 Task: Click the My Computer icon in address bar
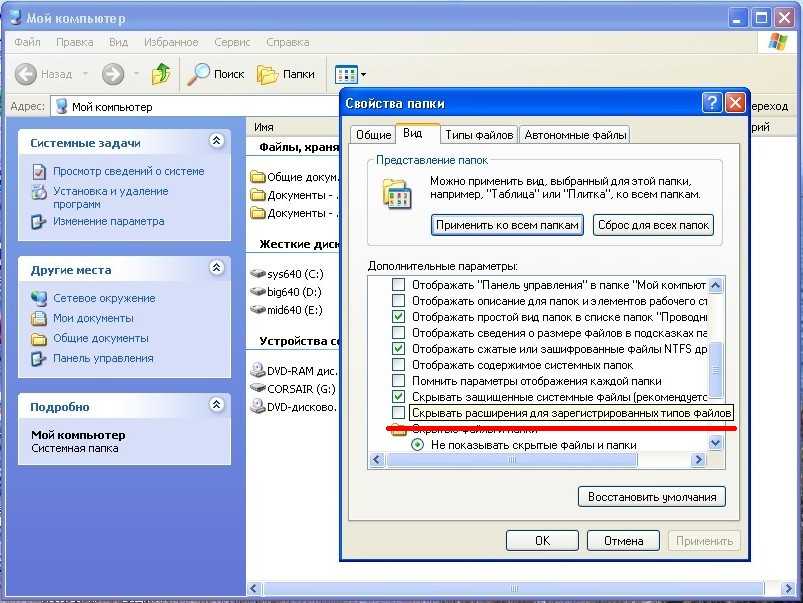62,107
